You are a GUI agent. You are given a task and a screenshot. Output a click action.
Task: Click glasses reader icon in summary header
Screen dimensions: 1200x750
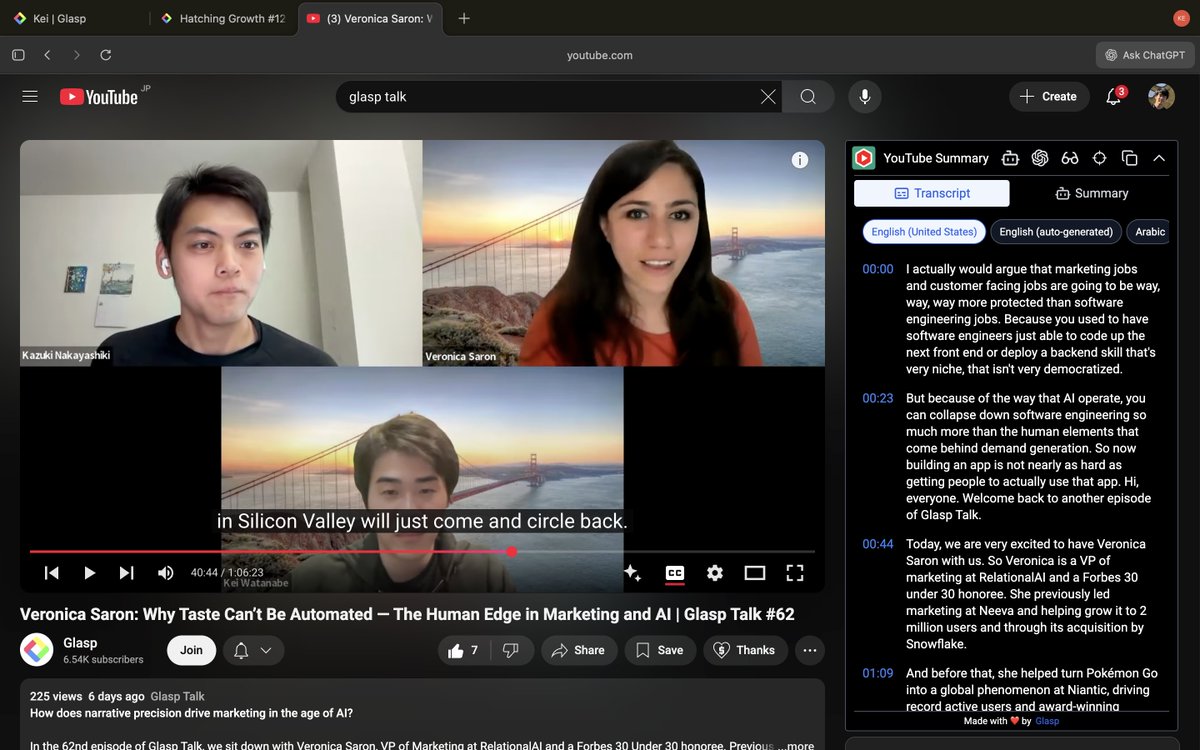point(1070,158)
